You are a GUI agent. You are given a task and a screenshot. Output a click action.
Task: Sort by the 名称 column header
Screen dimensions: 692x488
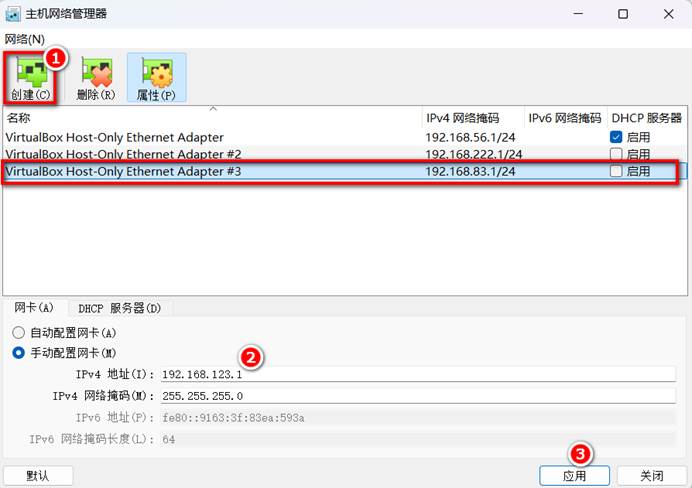[x=212, y=118]
